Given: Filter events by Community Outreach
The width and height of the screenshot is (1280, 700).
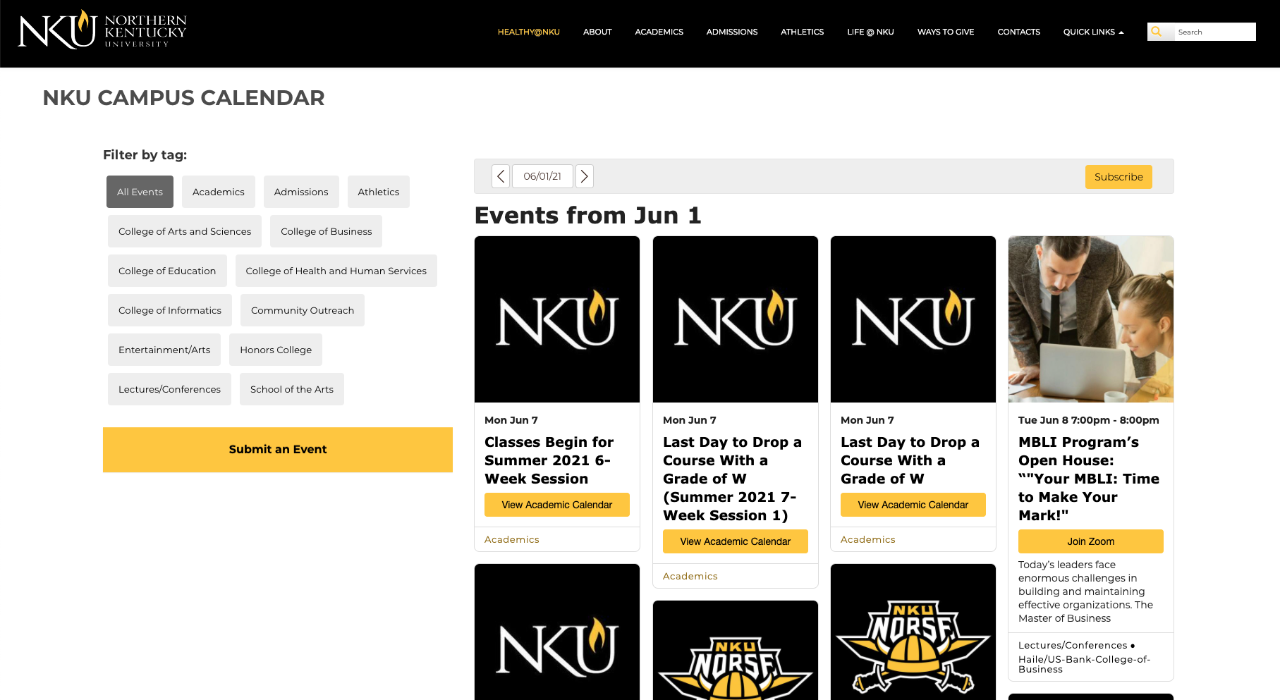Looking at the screenshot, I should coord(302,310).
